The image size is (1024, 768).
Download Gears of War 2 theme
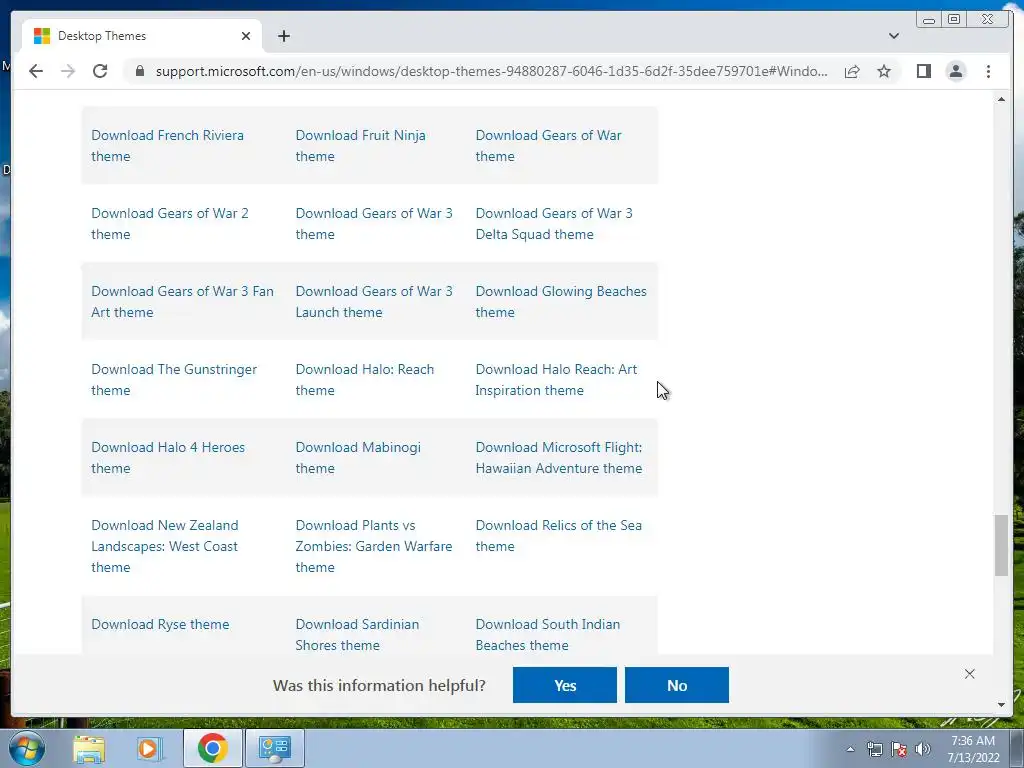(170, 223)
